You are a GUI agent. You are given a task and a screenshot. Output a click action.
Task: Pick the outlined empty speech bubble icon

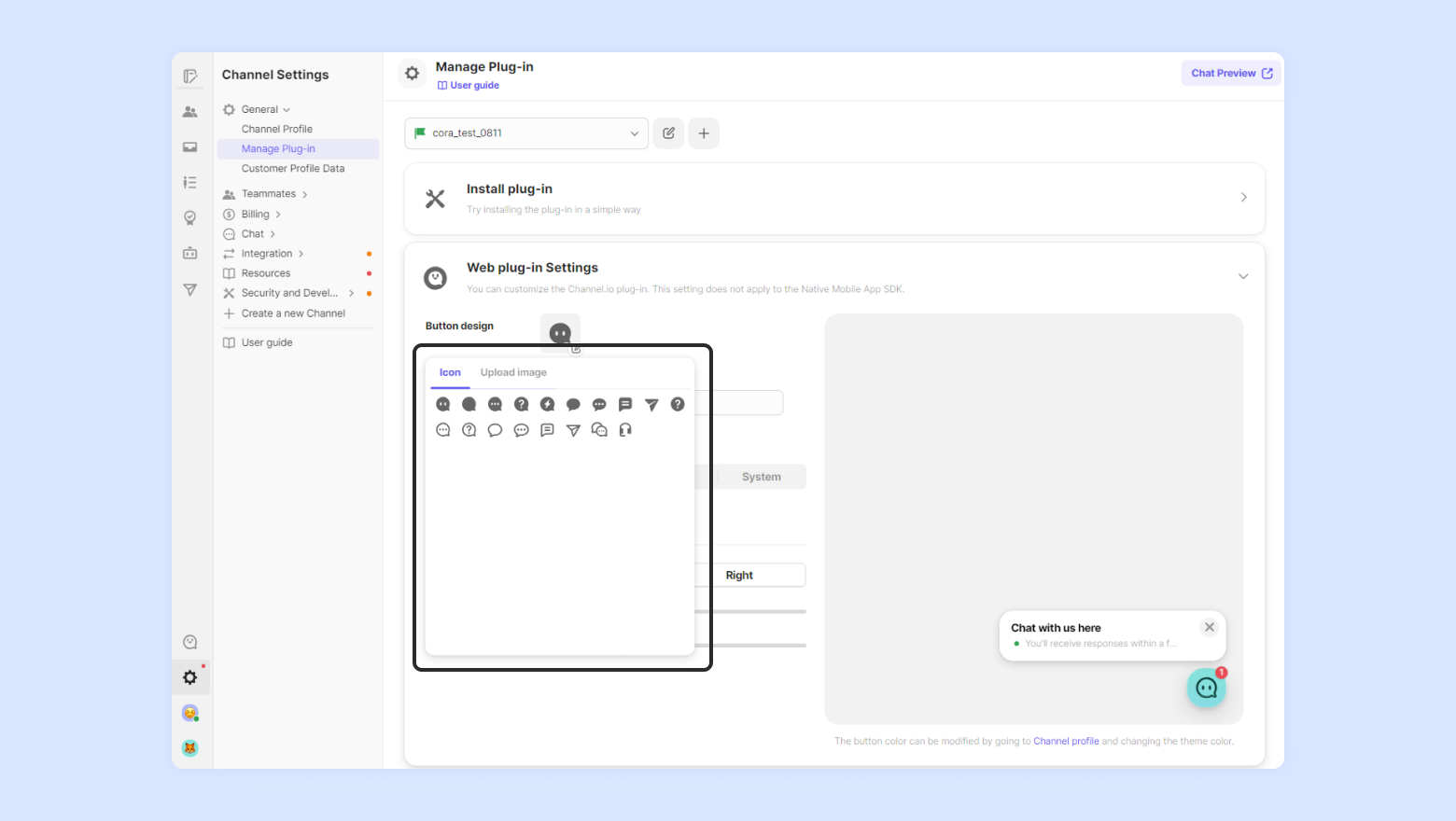(x=496, y=430)
